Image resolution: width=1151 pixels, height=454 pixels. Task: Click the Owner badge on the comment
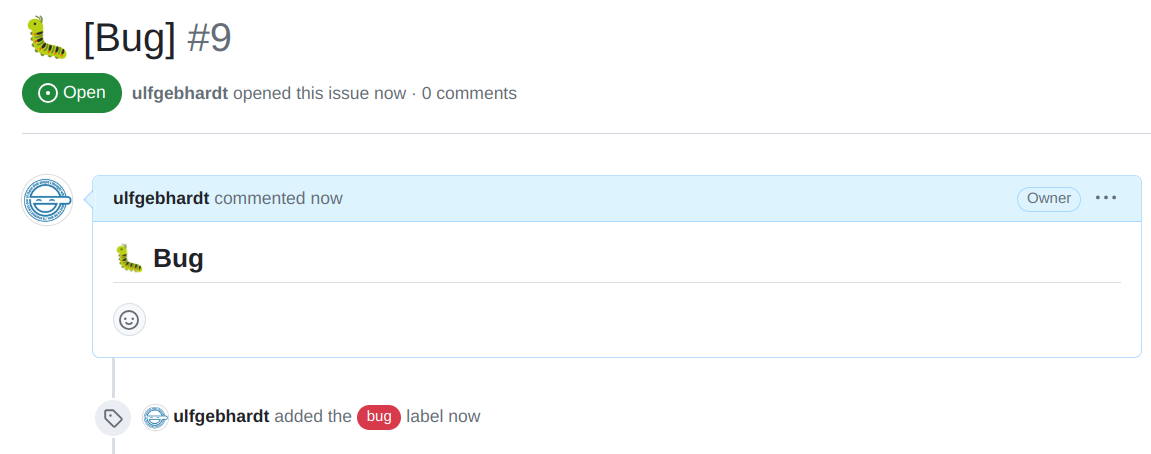click(x=1049, y=198)
